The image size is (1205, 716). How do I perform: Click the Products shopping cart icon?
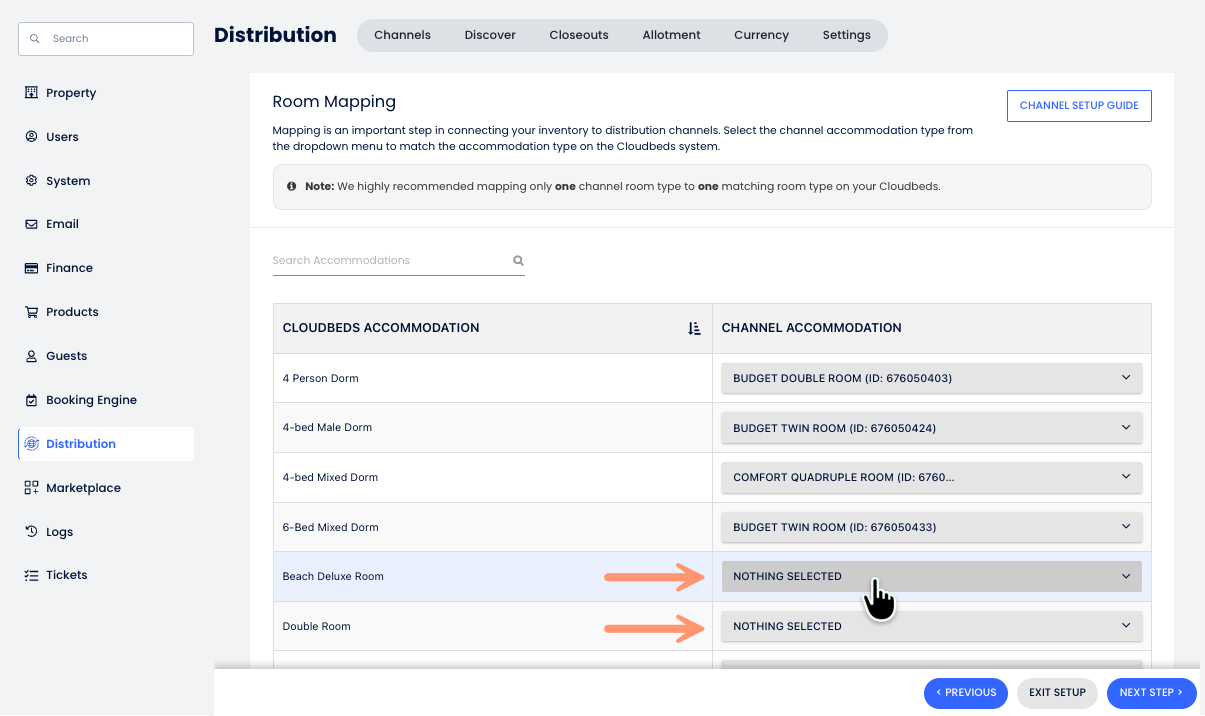pos(31,312)
